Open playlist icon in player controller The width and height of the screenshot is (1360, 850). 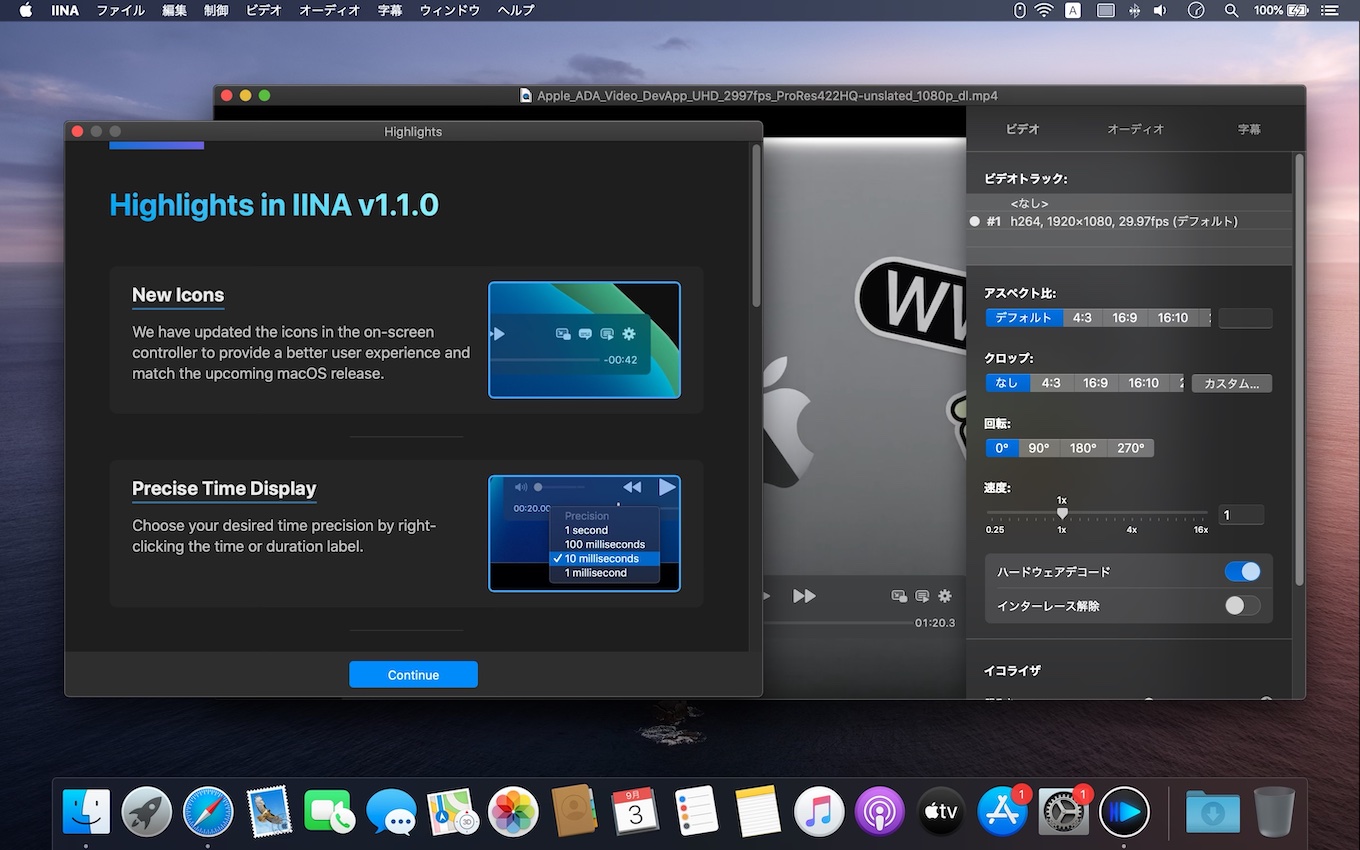(x=922, y=596)
